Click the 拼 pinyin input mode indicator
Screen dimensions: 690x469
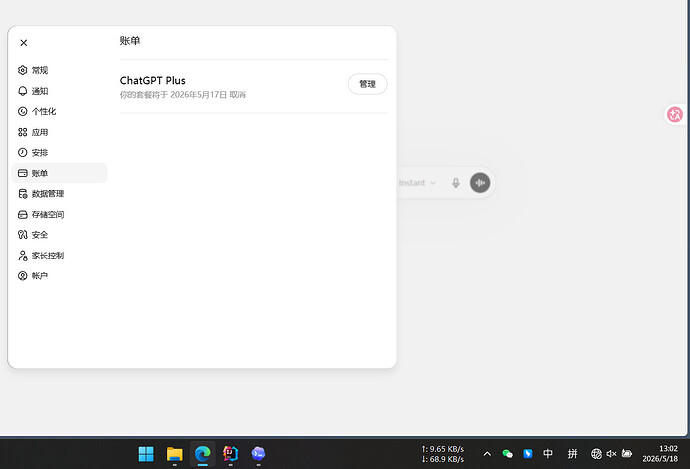[x=572, y=454]
